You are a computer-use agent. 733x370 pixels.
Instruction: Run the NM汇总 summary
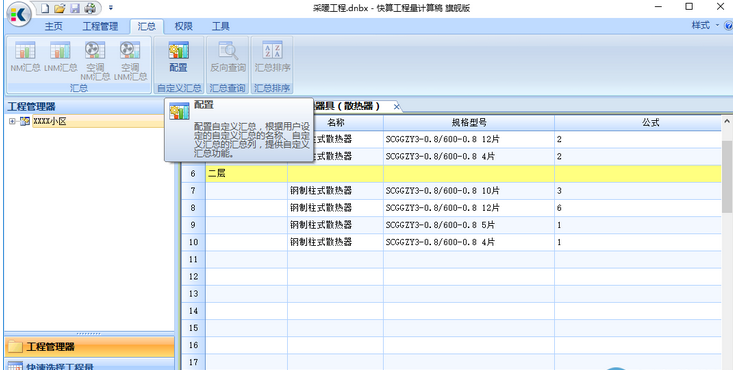coord(25,57)
